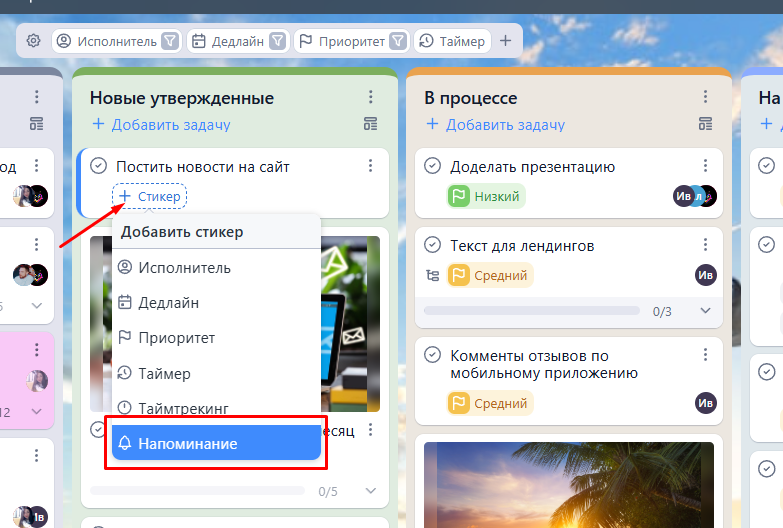
Task: Expand subtasks chevron next to 0/5
Action: tap(371, 491)
